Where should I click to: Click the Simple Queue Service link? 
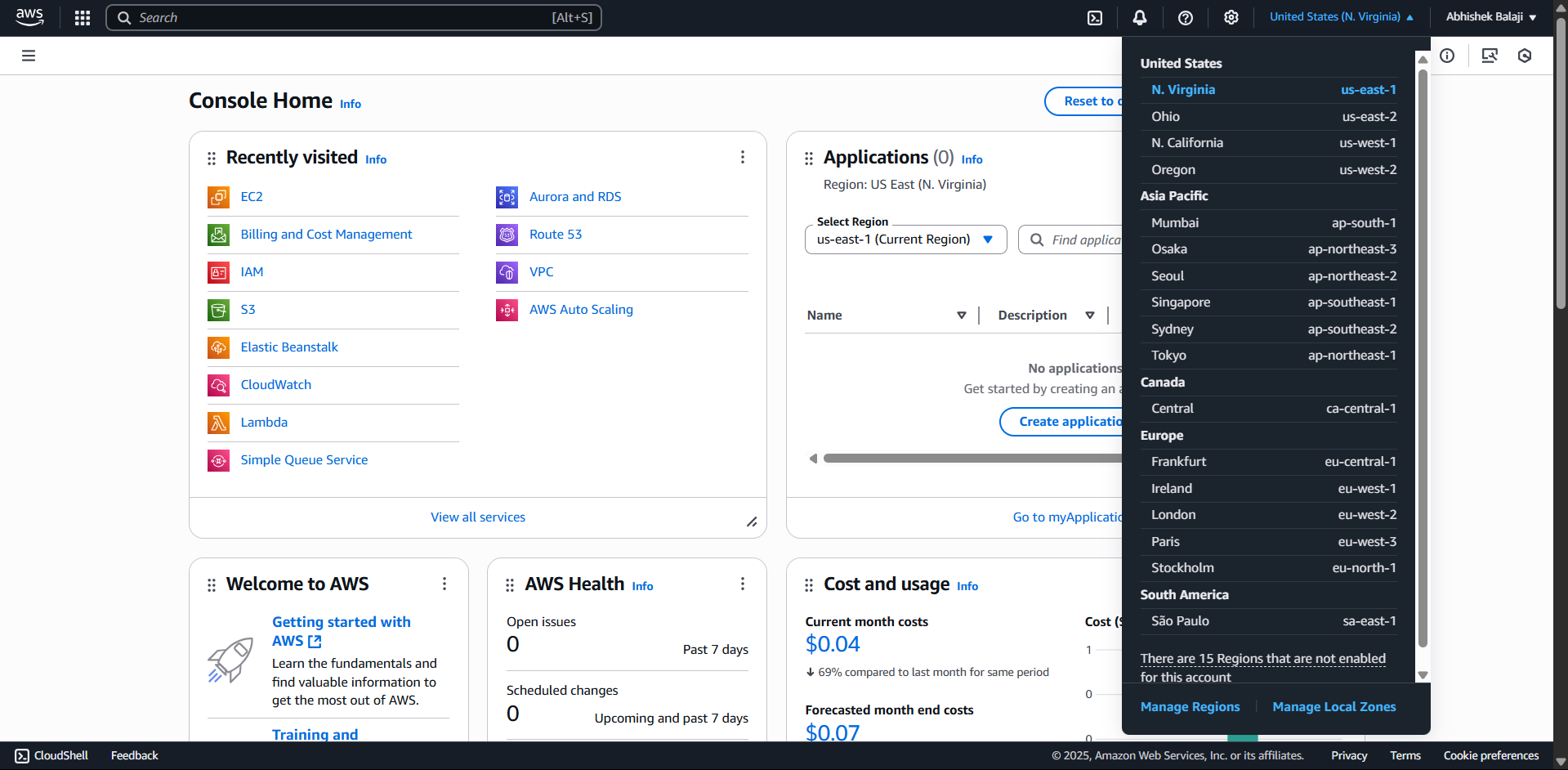(x=304, y=460)
